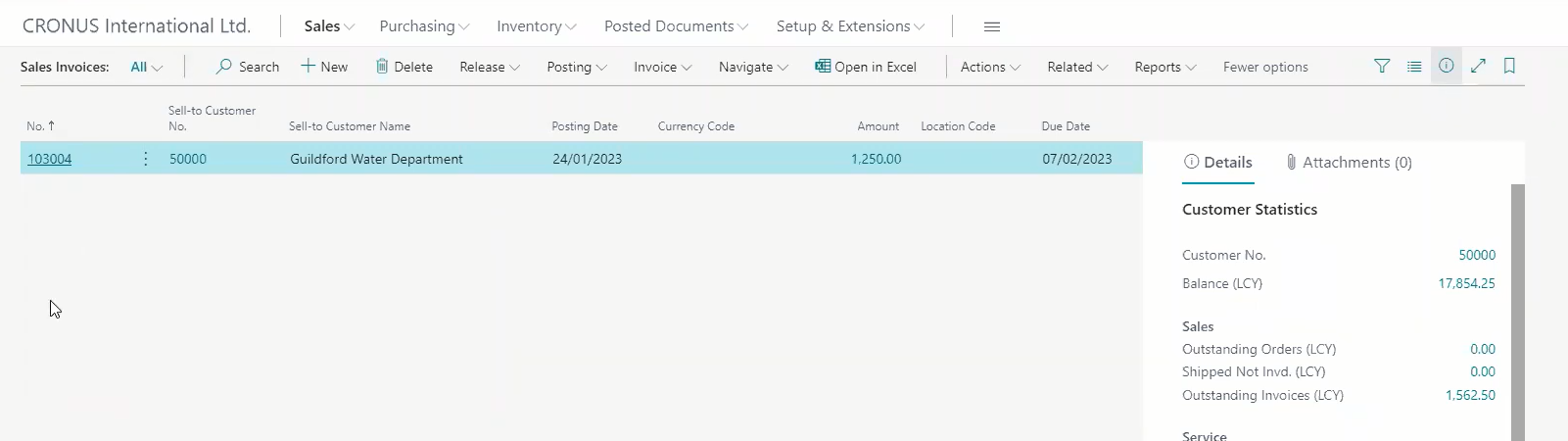Select the amount 1,250.00 cell
Viewport: 1568px width, 441px height.
[876, 159]
